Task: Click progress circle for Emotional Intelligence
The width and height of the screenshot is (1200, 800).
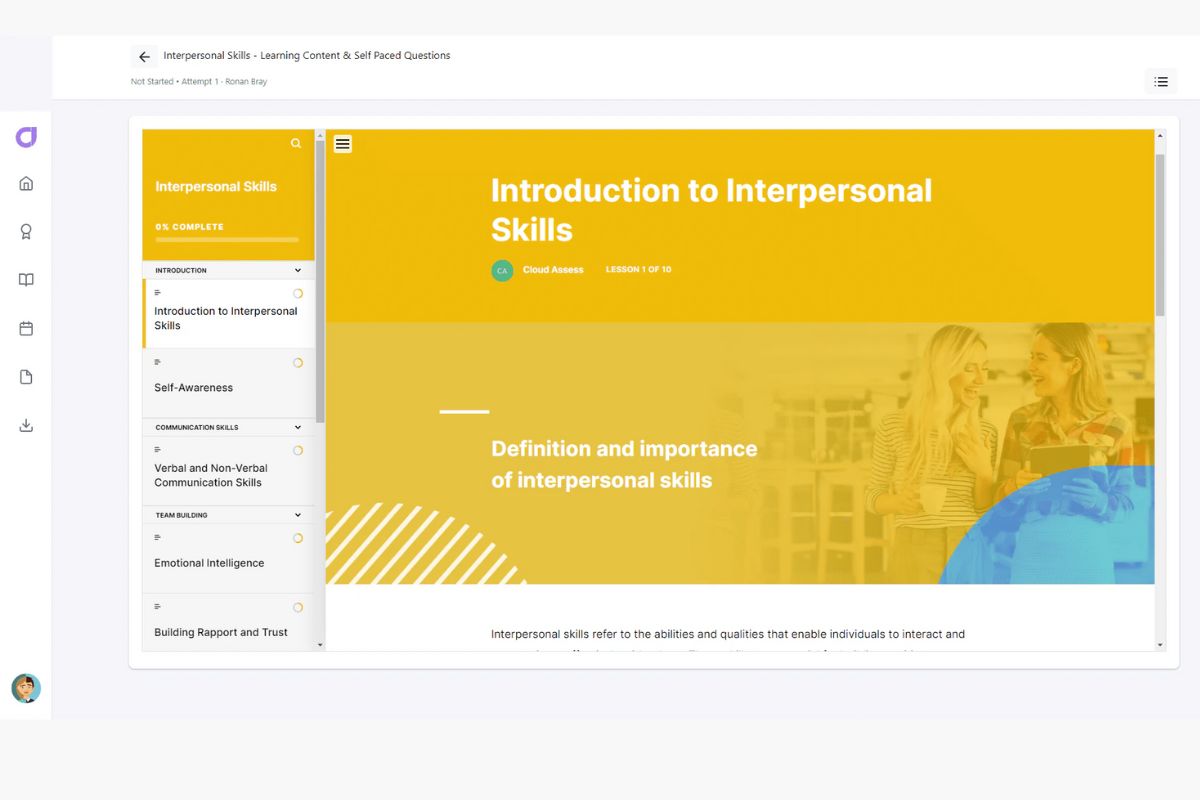Action: click(x=298, y=538)
